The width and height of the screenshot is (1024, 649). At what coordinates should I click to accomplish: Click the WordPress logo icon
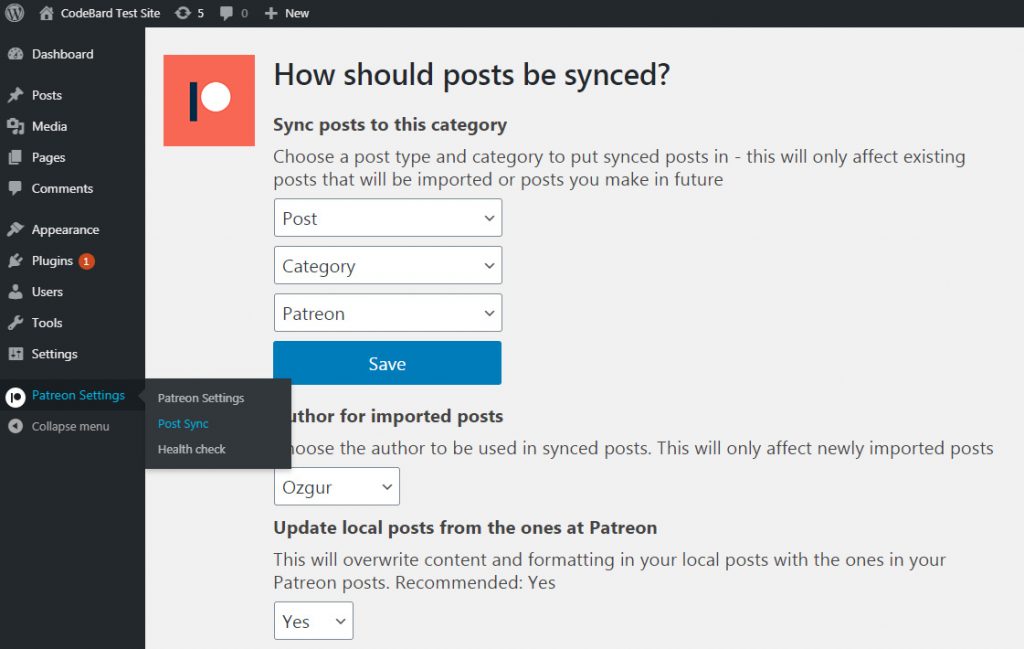pos(14,13)
